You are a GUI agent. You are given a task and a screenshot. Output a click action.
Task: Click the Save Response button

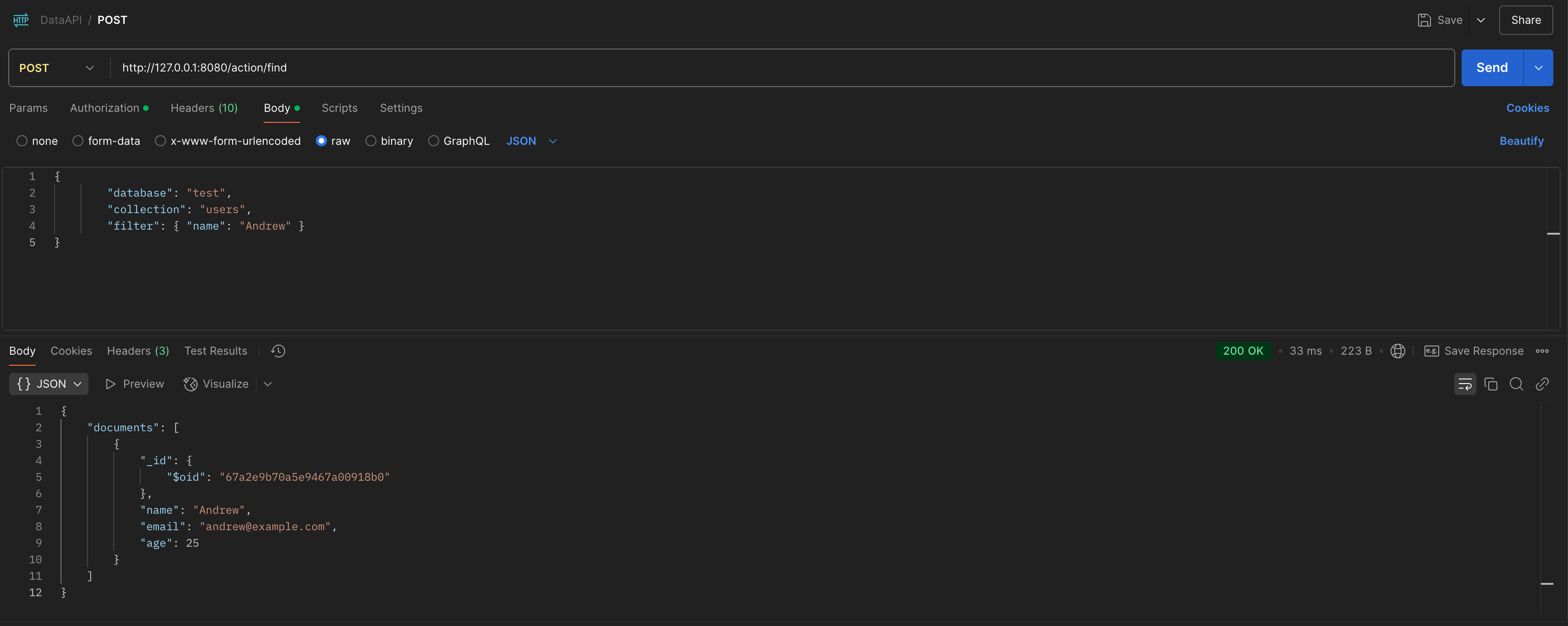1483,351
